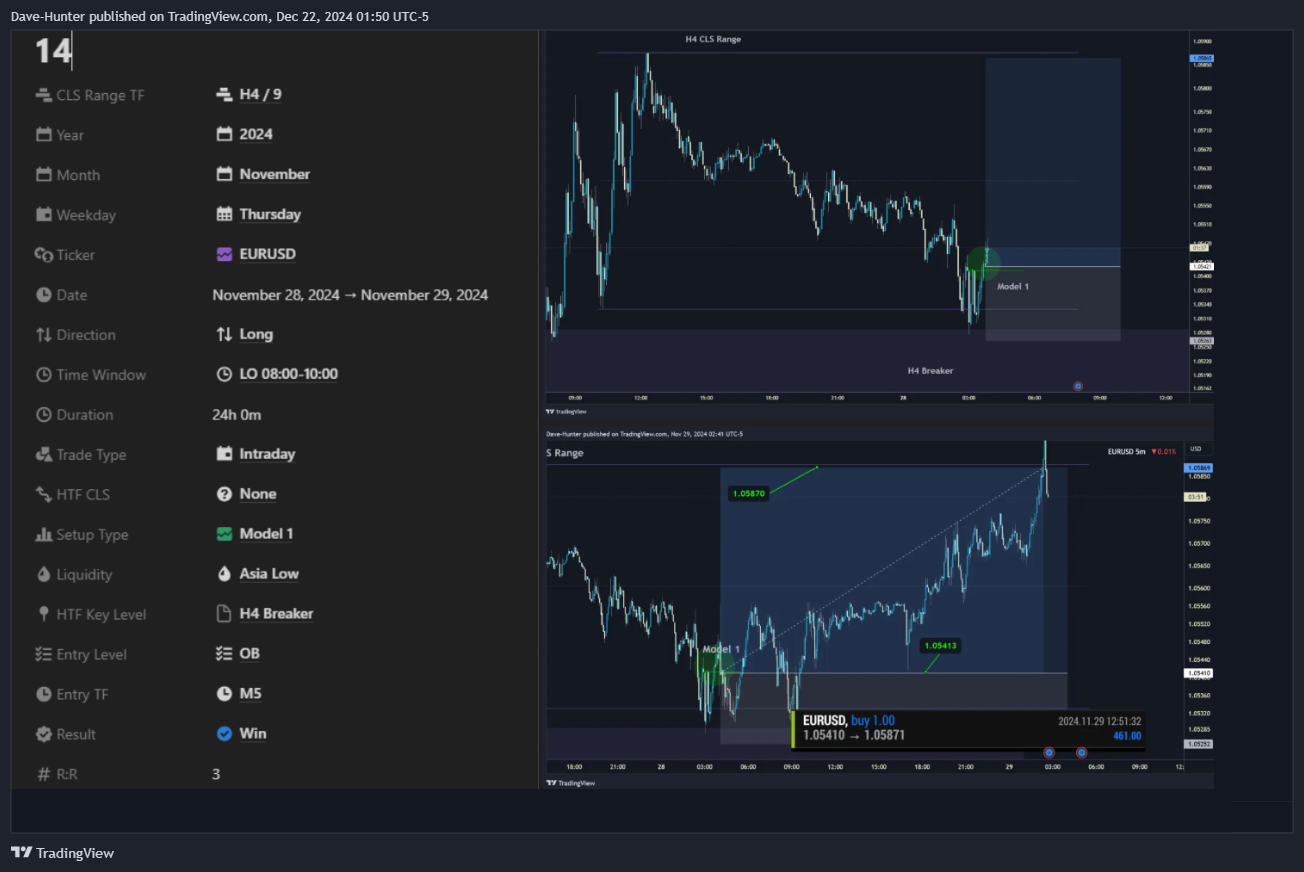
Task: Click the checklist icon beside Entry Level label
Action: click(43, 655)
